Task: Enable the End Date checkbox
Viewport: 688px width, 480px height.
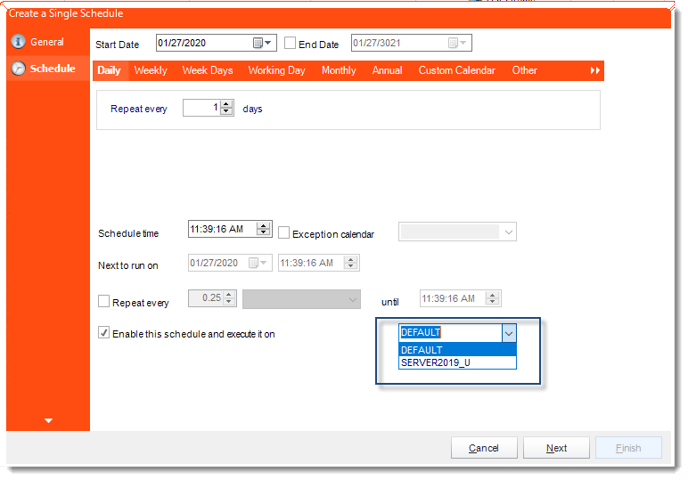Action: [290, 43]
